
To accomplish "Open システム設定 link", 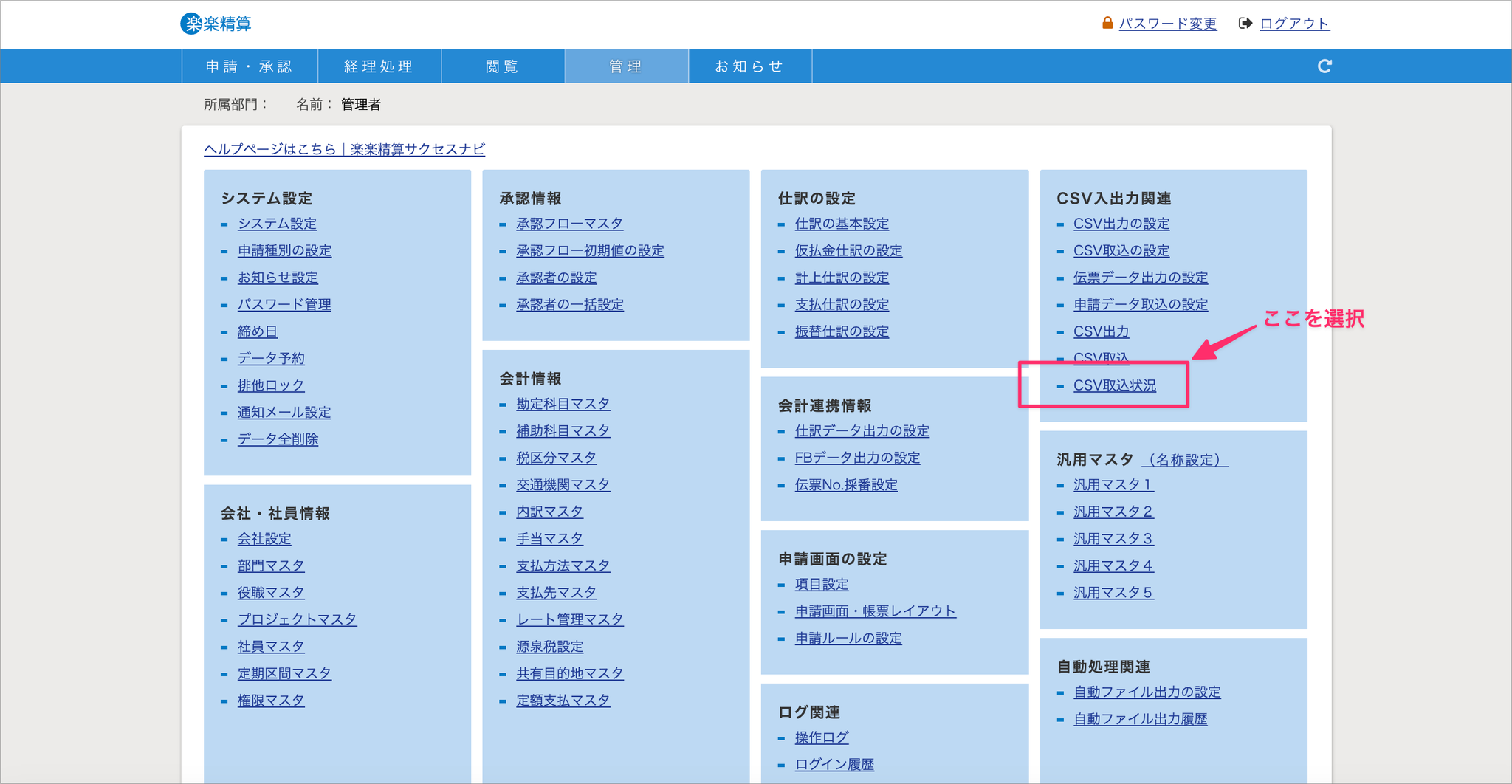I will [277, 224].
